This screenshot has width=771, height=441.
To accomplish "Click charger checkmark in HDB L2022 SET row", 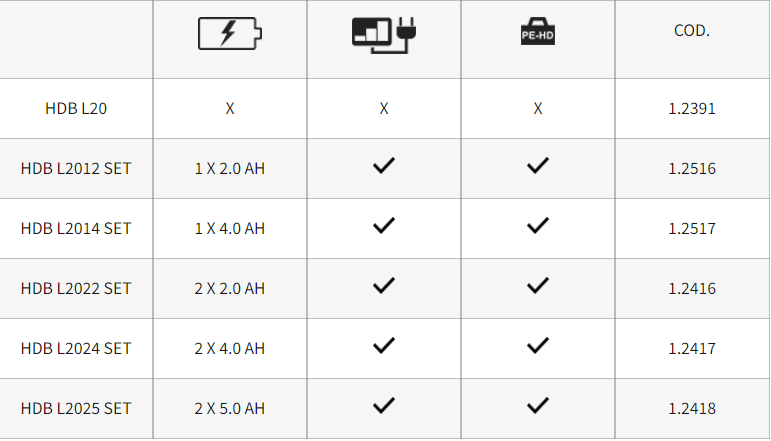I will click(x=384, y=286).
